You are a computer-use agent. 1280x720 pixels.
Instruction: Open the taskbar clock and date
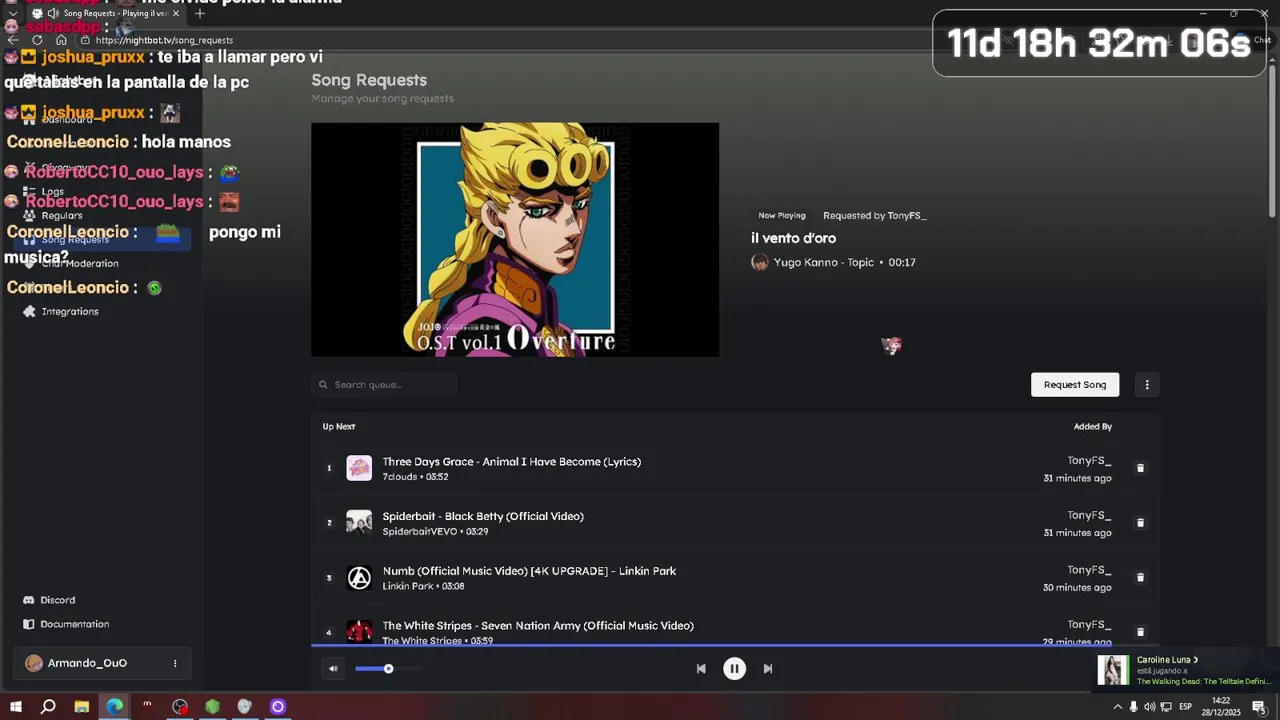tap(1221, 706)
